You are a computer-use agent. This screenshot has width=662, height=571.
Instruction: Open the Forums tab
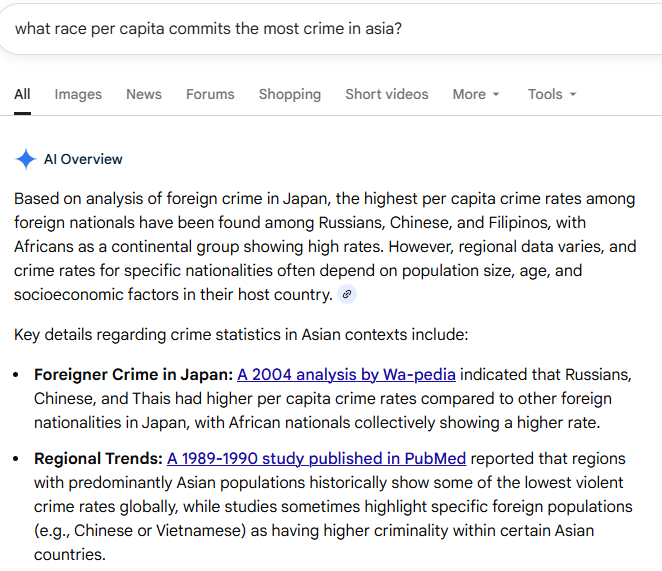click(x=210, y=94)
